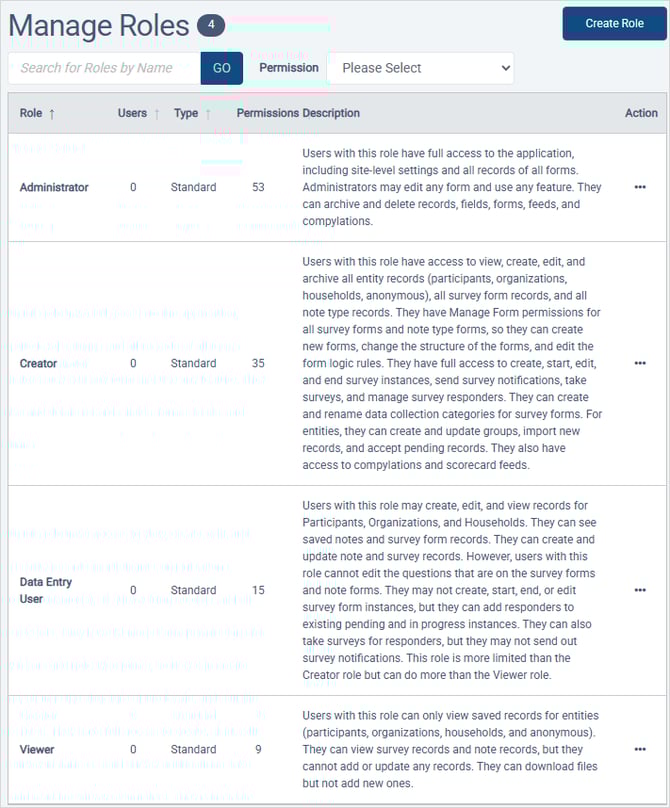Select the Data Entry User role name
This screenshot has height=808, width=670.
[46, 590]
